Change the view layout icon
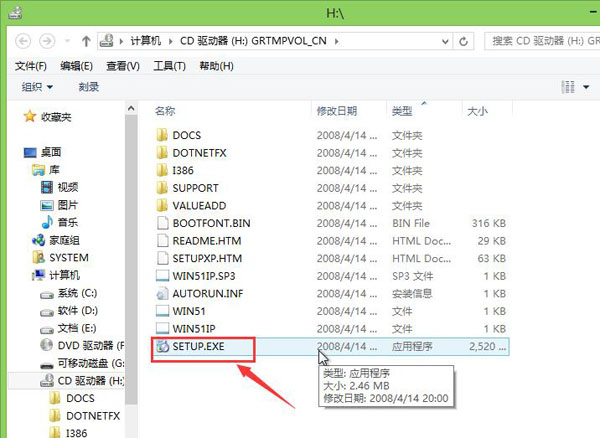This screenshot has height=438, width=600. click(568, 87)
